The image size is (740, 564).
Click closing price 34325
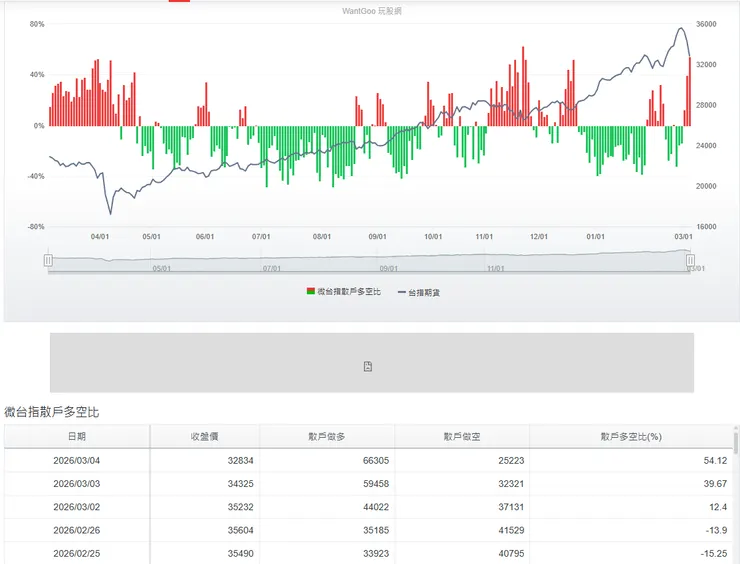point(240,484)
